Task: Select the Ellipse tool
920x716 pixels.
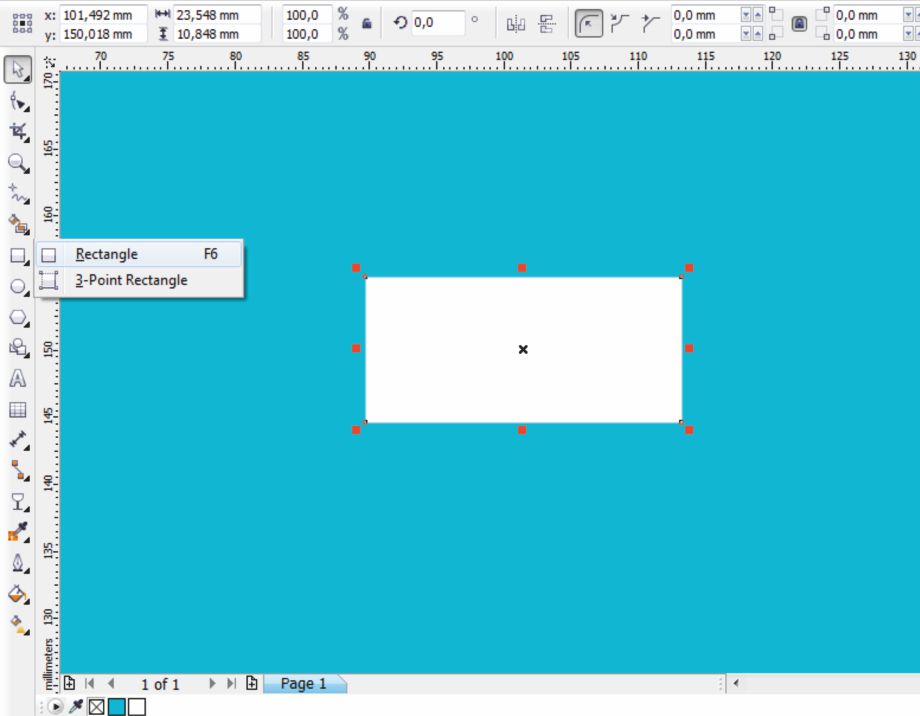Action: click(19, 286)
